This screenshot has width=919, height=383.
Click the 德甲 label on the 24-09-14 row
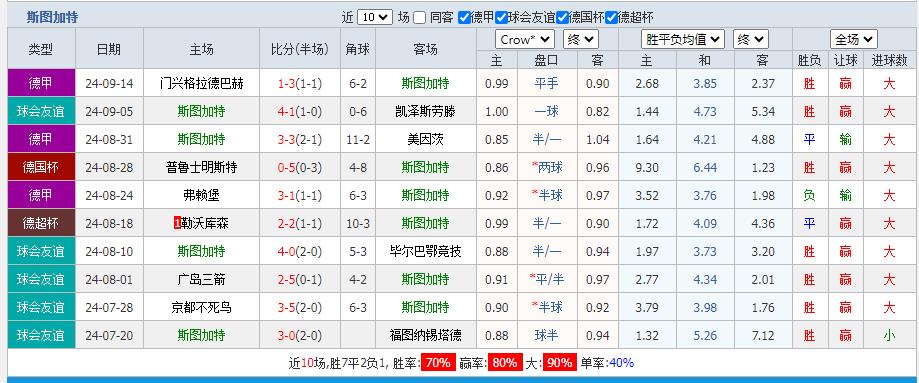point(41,83)
